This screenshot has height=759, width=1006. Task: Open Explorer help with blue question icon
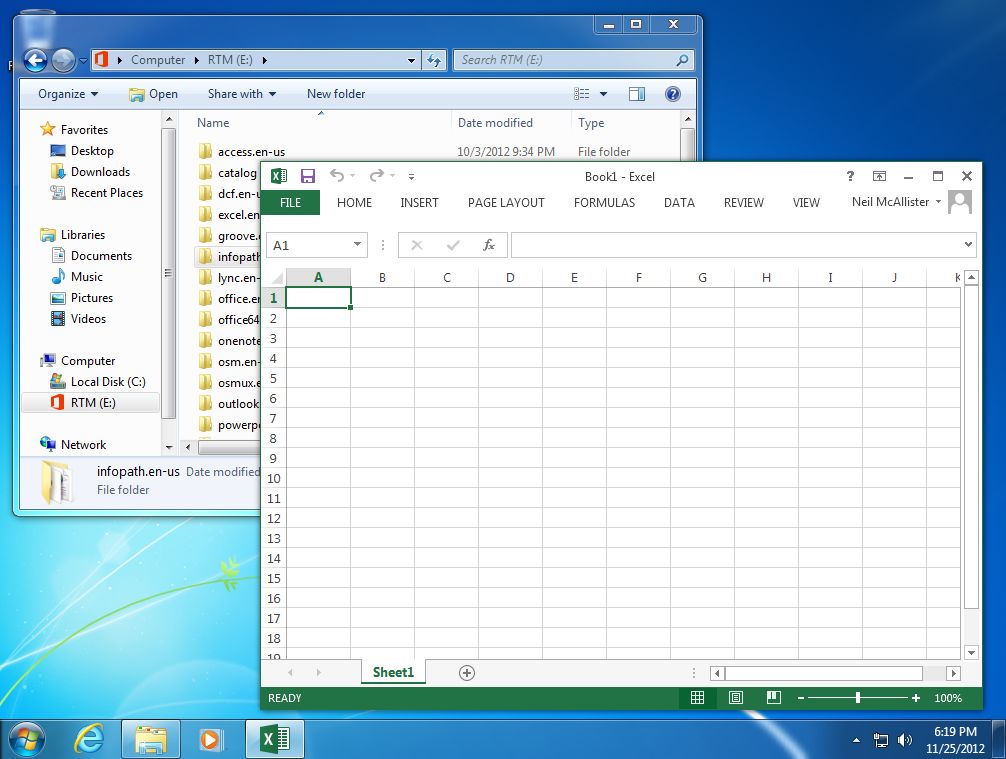(672, 94)
